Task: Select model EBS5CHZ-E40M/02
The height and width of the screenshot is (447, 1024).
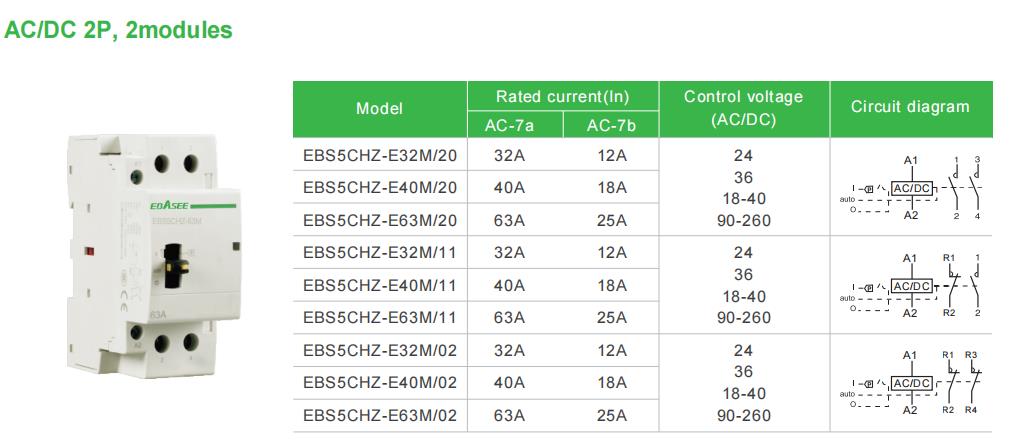Action: point(380,382)
